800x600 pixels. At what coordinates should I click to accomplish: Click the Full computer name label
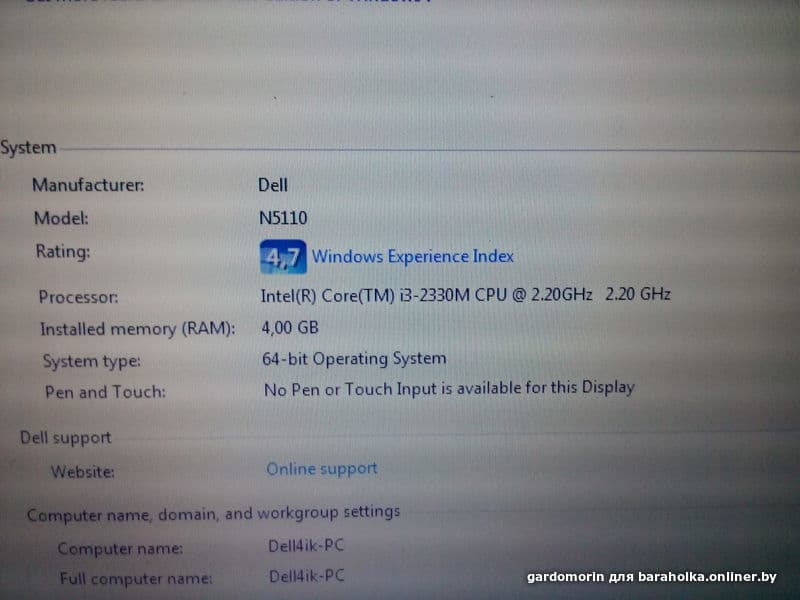click(x=136, y=579)
